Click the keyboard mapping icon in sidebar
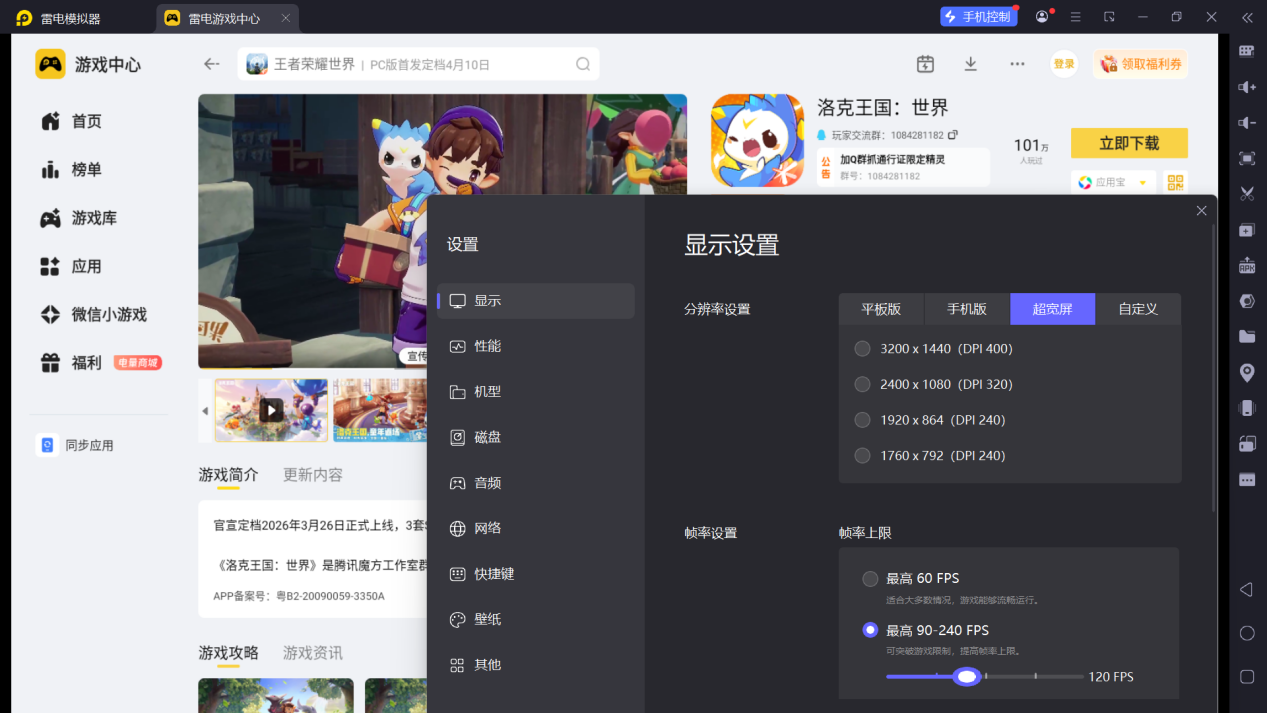Viewport: 1267px width, 713px height. 1247,51
